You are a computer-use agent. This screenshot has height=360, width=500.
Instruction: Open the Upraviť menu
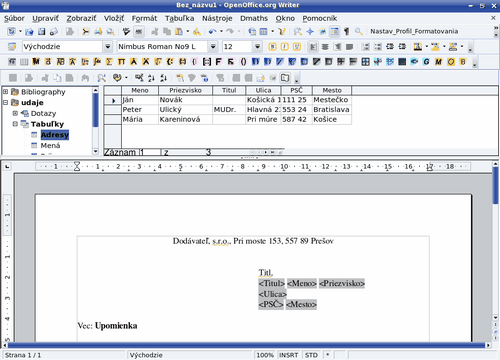pyautogui.click(x=45, y=18)
